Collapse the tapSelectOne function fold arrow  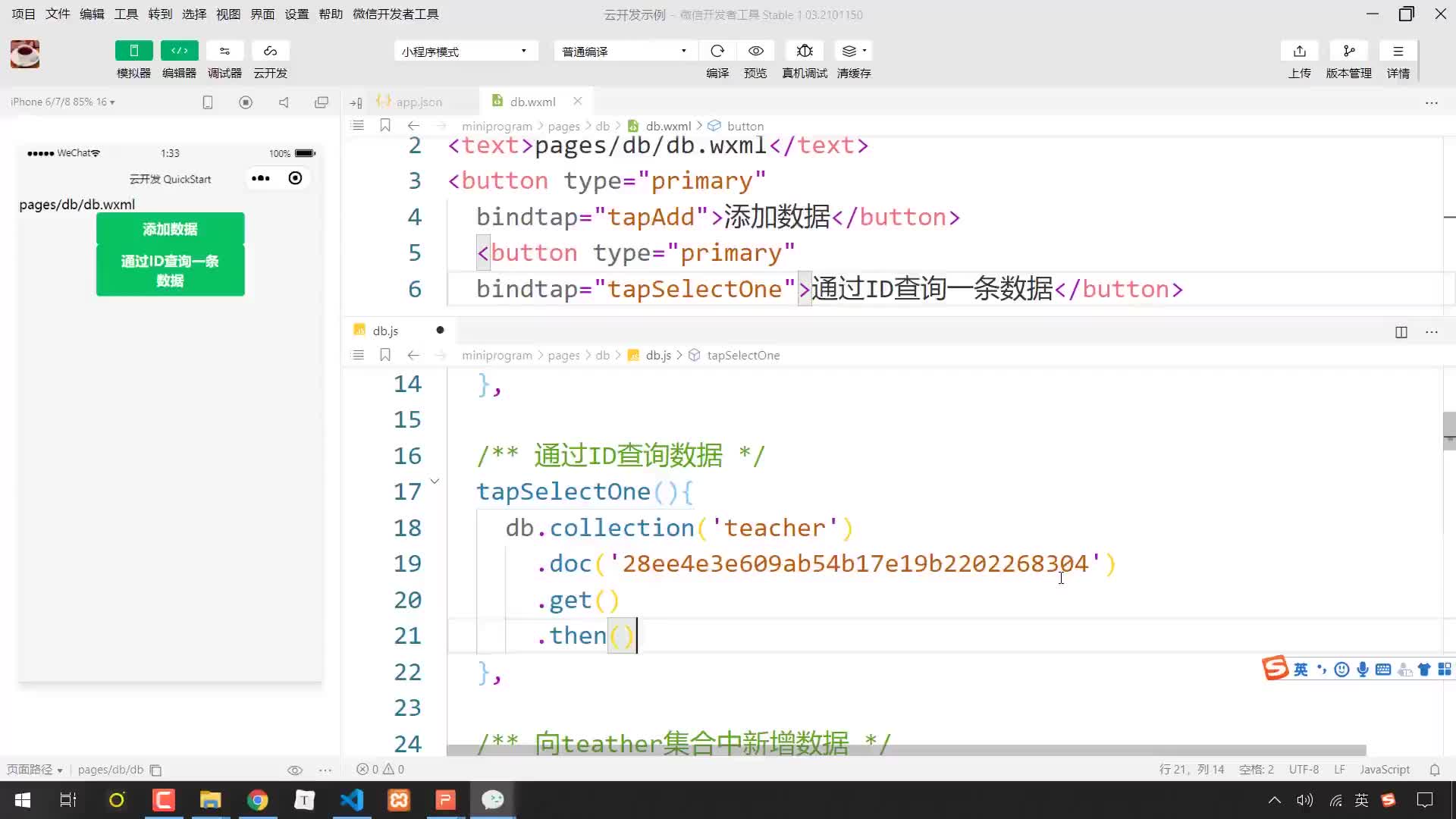click(435, 482)
